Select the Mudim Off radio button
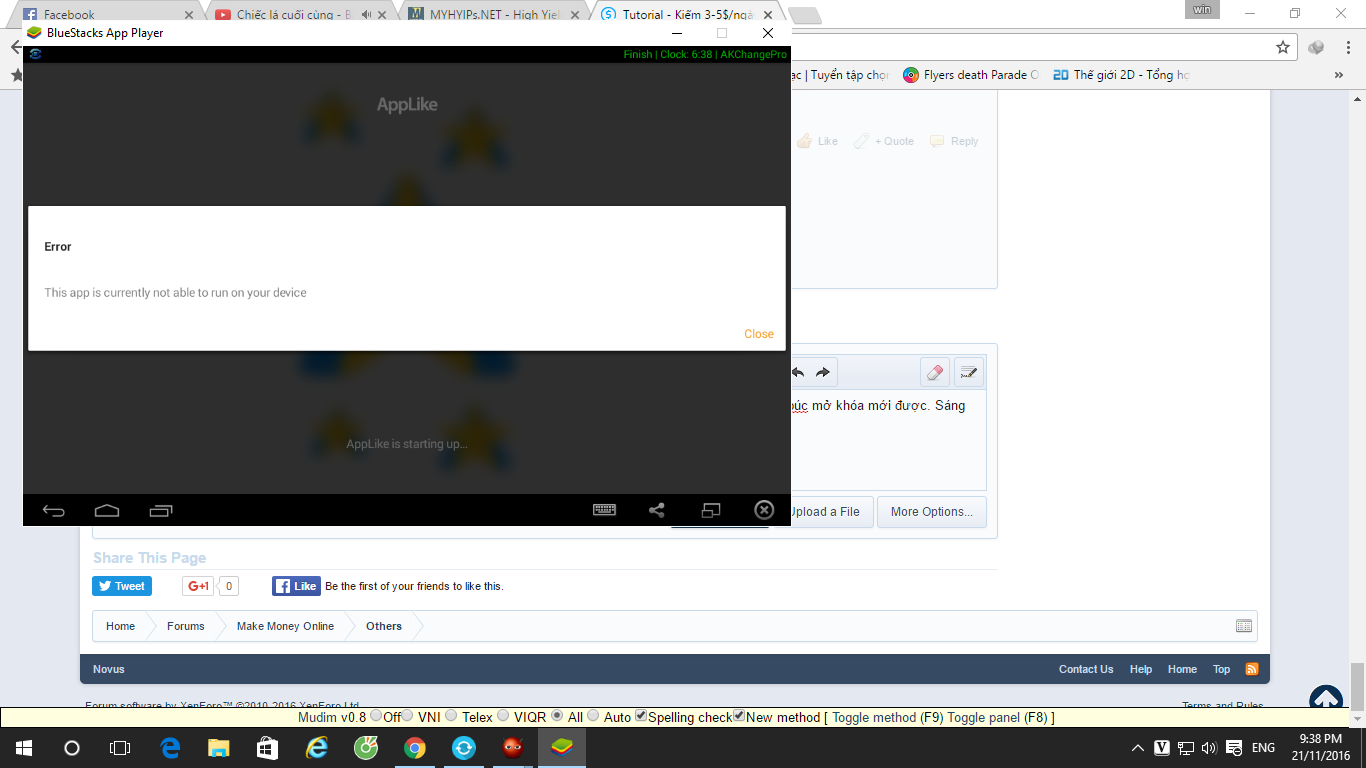 [x=376, y=716]
